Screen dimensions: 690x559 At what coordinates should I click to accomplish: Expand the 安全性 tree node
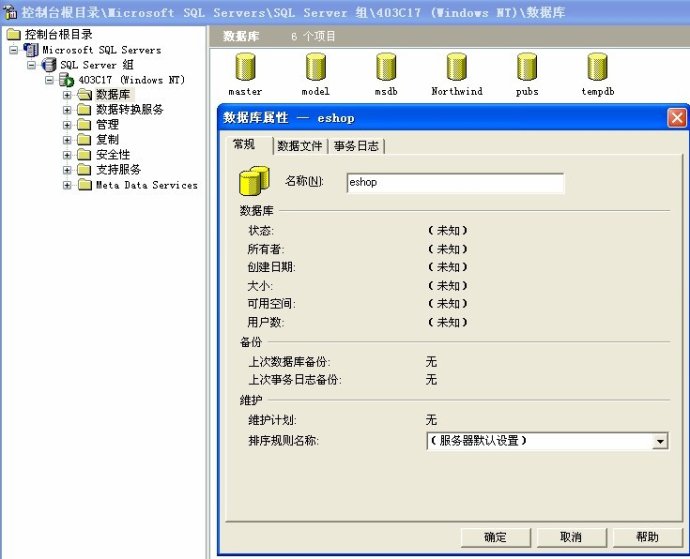(67, 155)
